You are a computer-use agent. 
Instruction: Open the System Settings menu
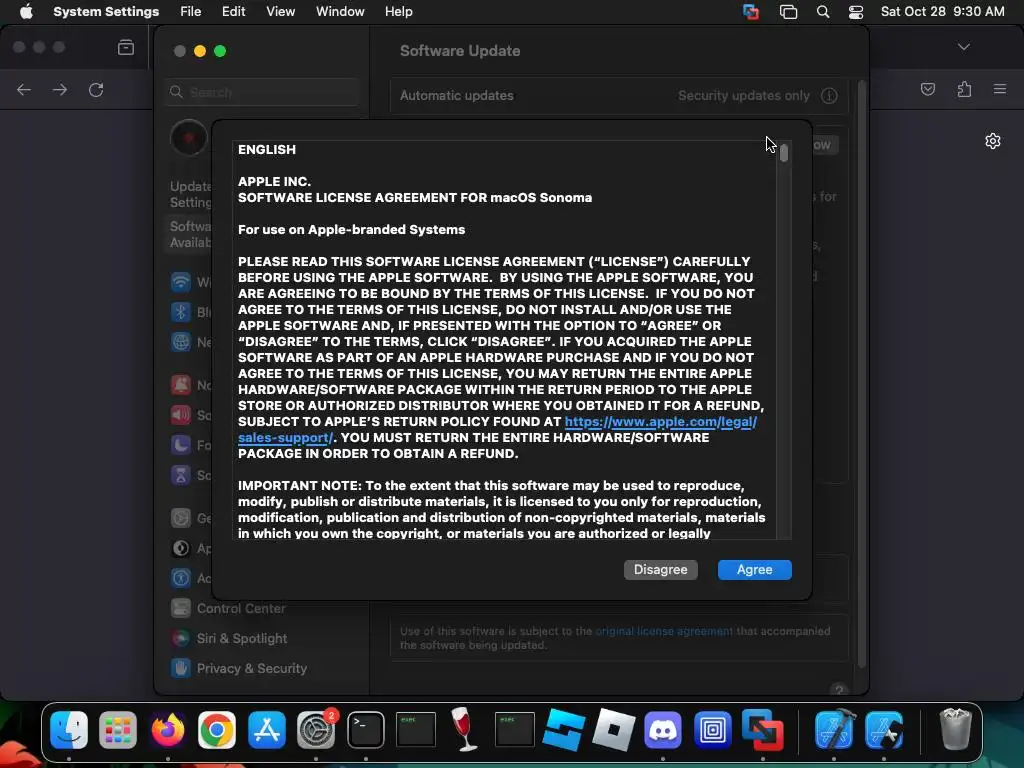(x=106, y=12)
